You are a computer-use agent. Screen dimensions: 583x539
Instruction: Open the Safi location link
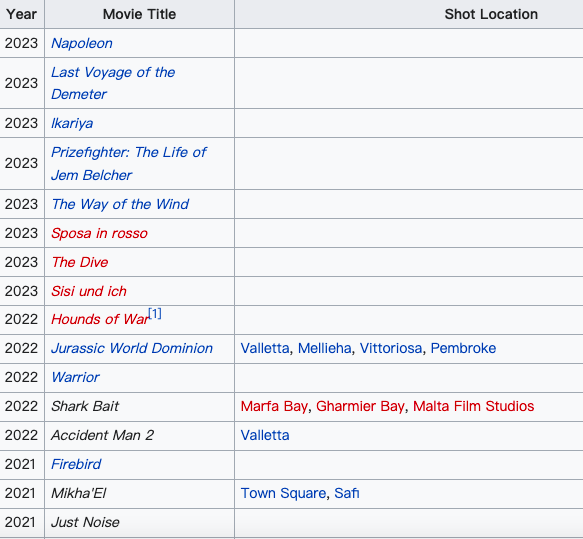[347, 493]
